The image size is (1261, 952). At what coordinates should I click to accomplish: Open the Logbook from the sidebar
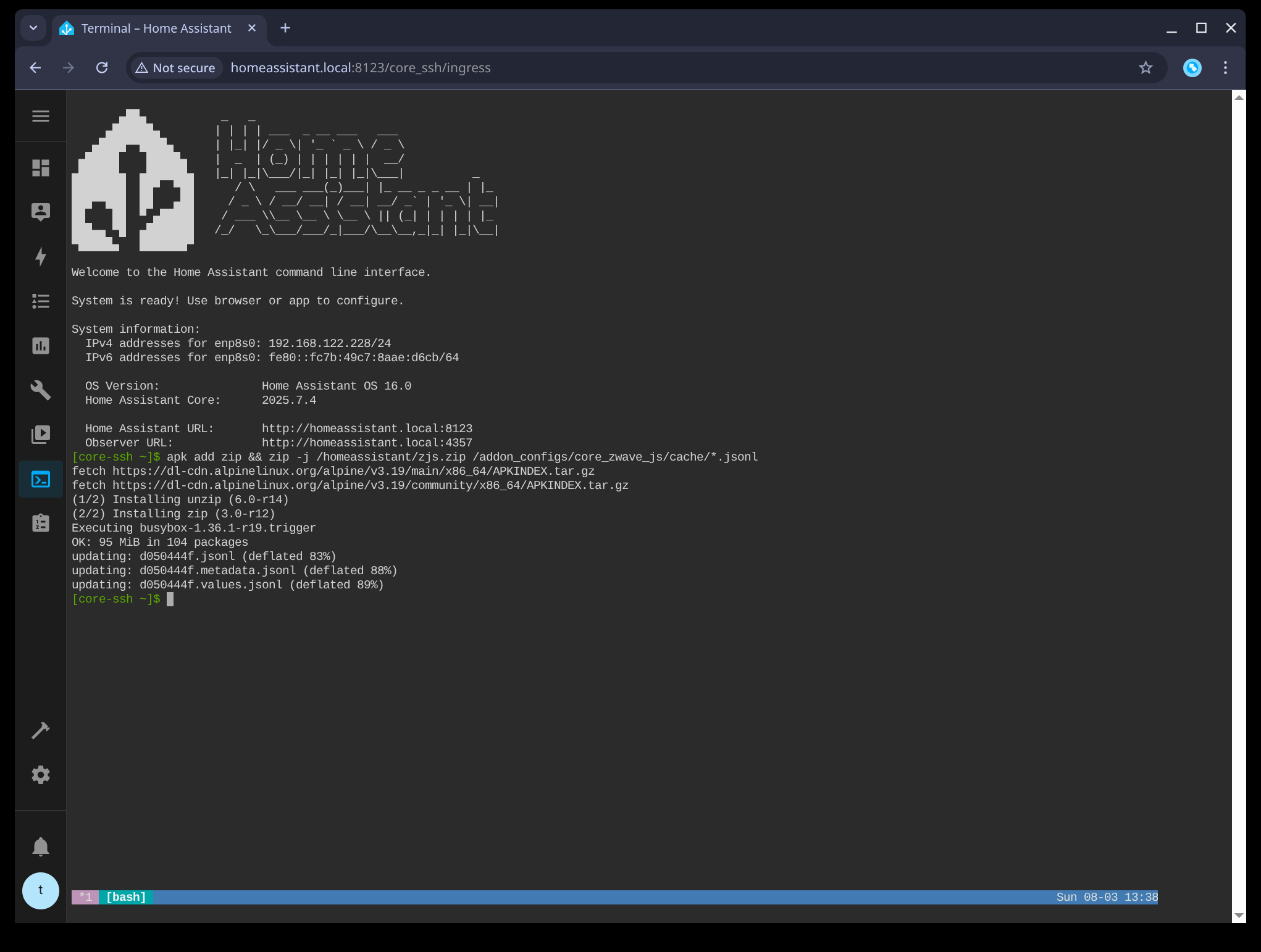(41, 301)
